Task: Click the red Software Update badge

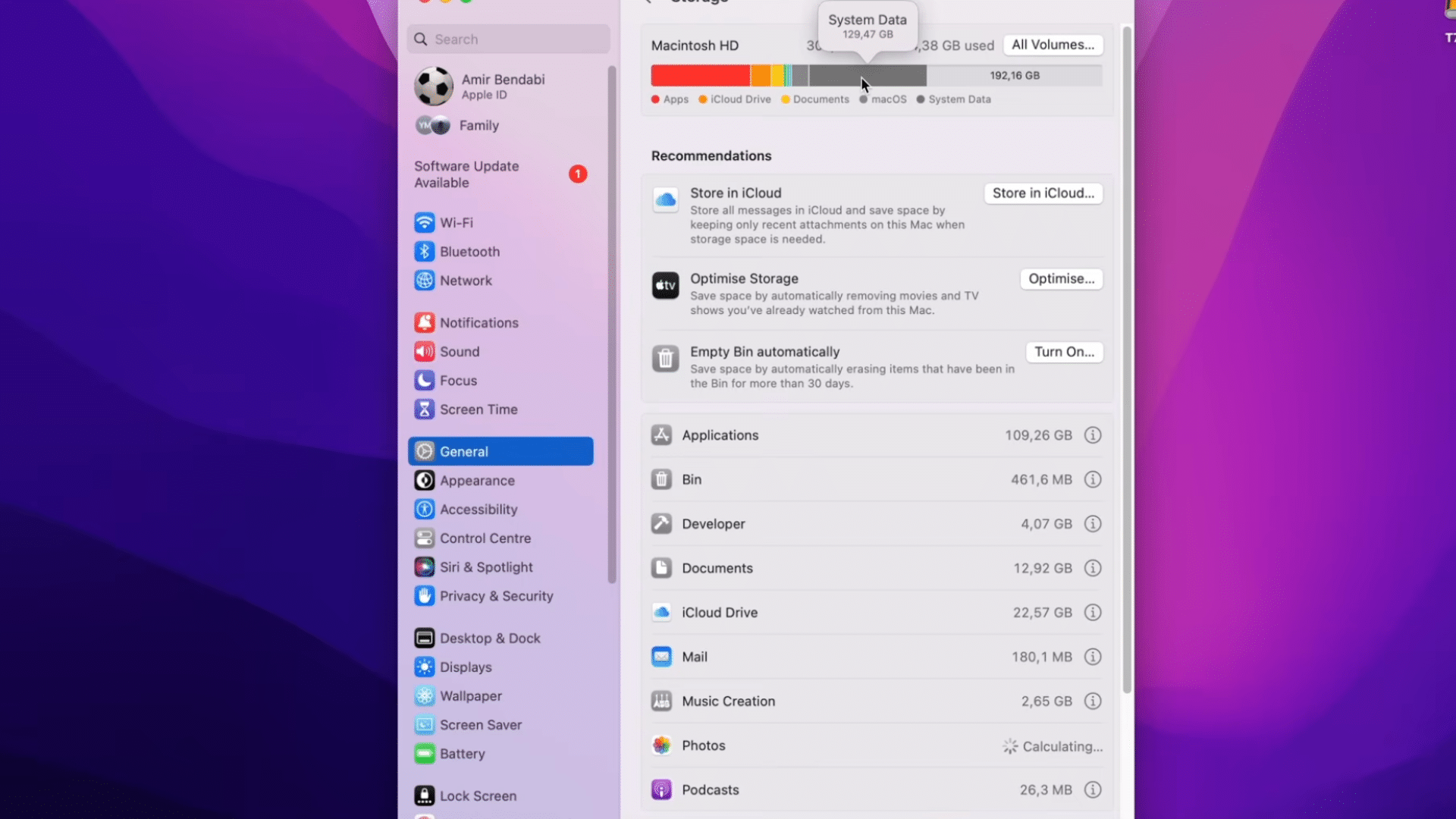Action: tap(578, 174)
